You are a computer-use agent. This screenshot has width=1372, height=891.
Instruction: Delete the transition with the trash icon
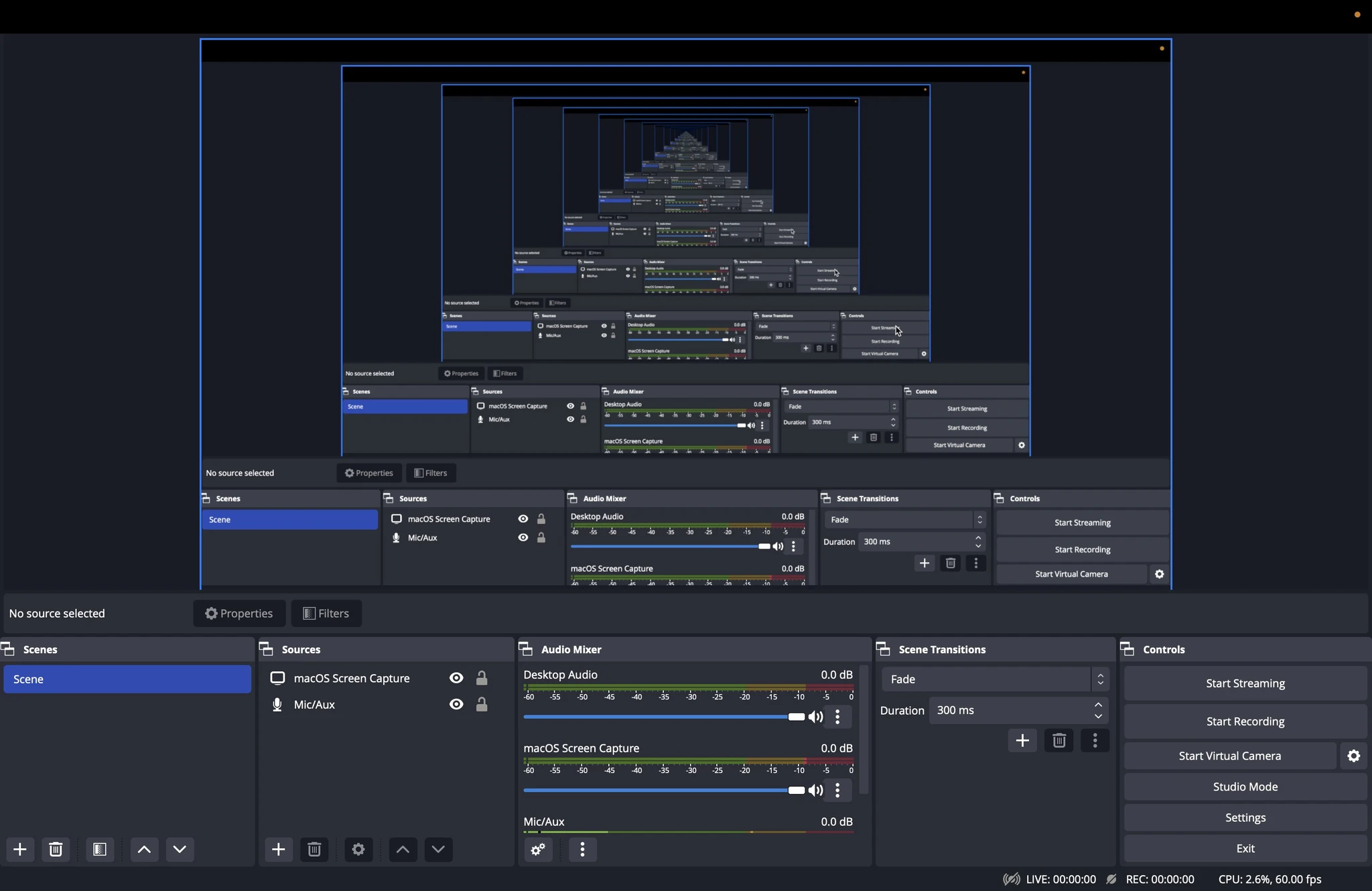1058,740
